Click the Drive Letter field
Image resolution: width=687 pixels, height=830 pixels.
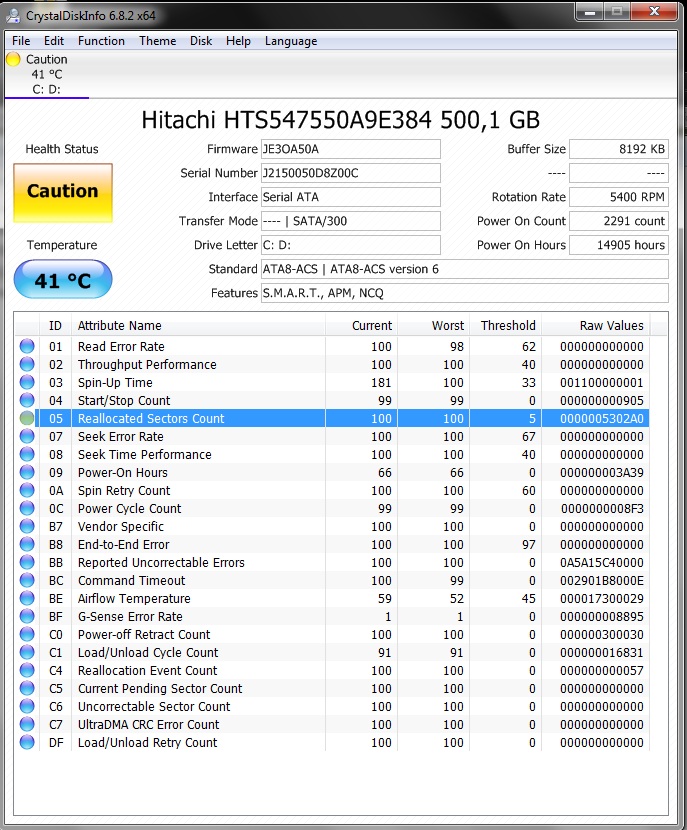350,245
